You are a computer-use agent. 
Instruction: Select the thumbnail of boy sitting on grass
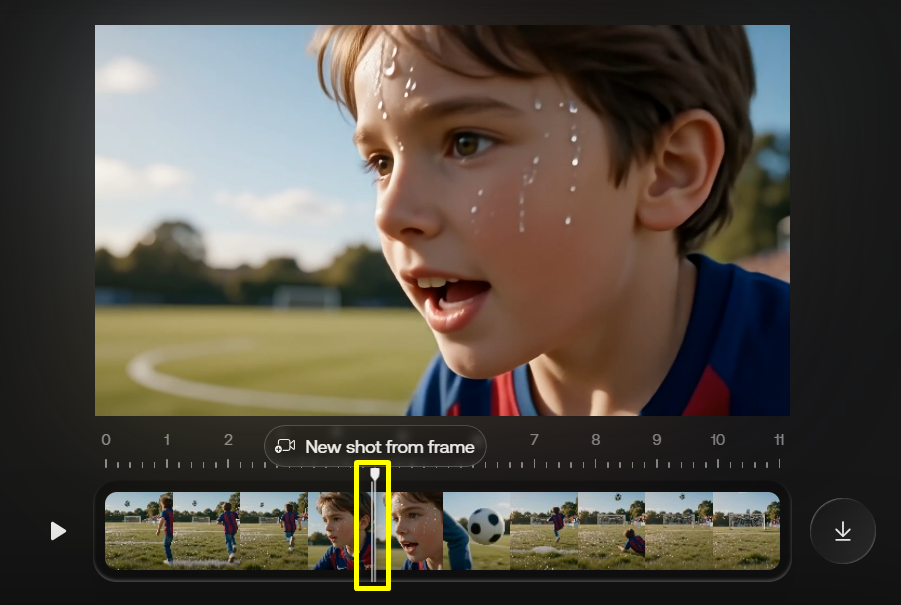coord(611,531)
